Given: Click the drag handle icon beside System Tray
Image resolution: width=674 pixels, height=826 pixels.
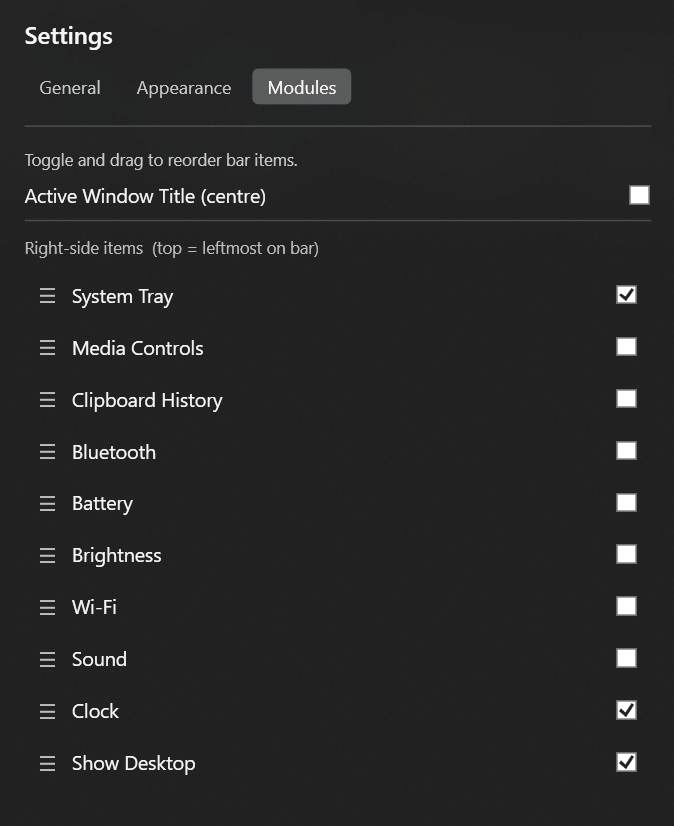Looking at the screenshot, I should 47,296.
